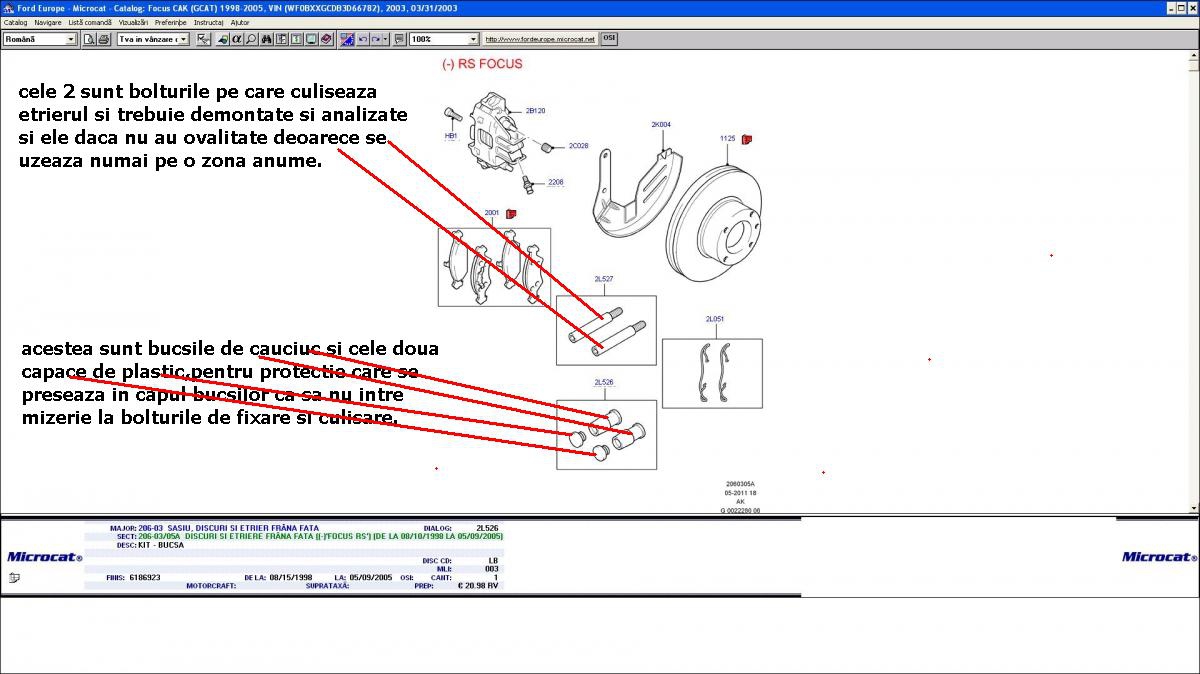Viewport: 1200px width, 674px height.
Task: Click the checkmark selection toolbar icon
Action: coord(204,39)
